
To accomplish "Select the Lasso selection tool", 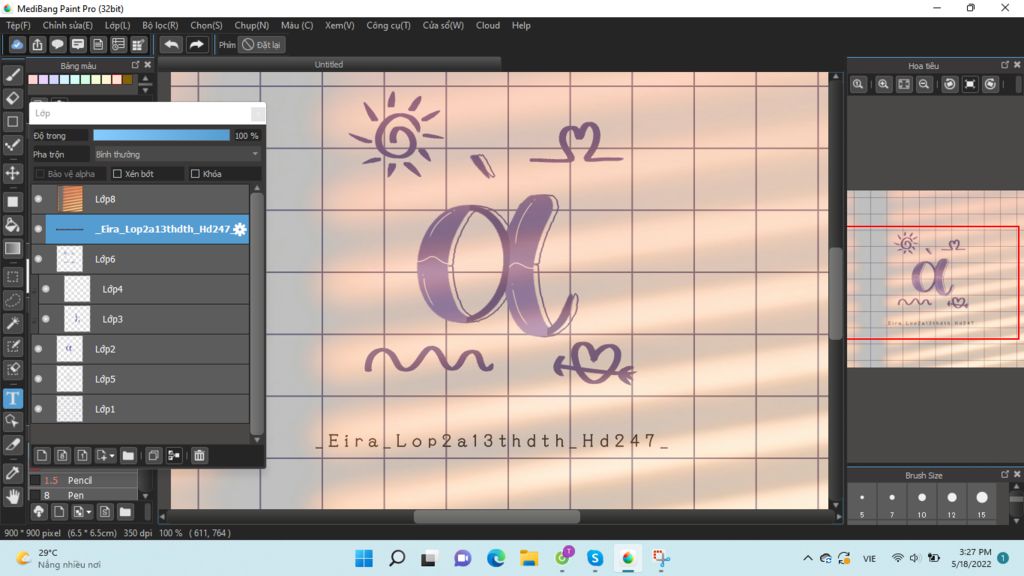I will (x=12, y=300).
